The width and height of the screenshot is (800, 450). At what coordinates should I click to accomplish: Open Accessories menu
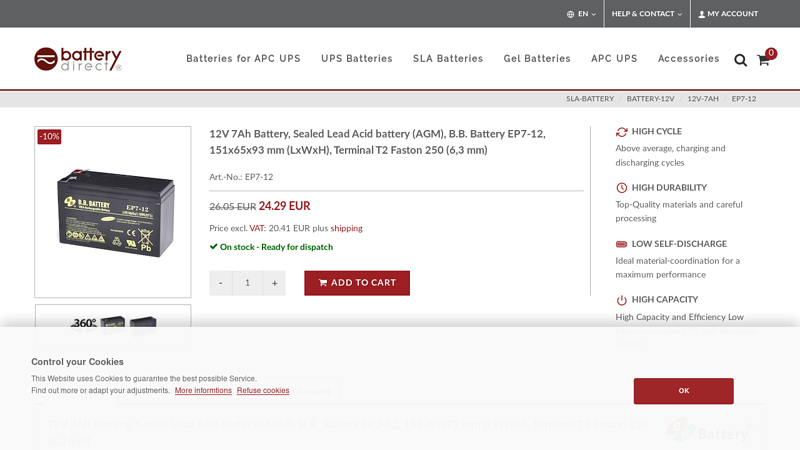click(688, 59)
